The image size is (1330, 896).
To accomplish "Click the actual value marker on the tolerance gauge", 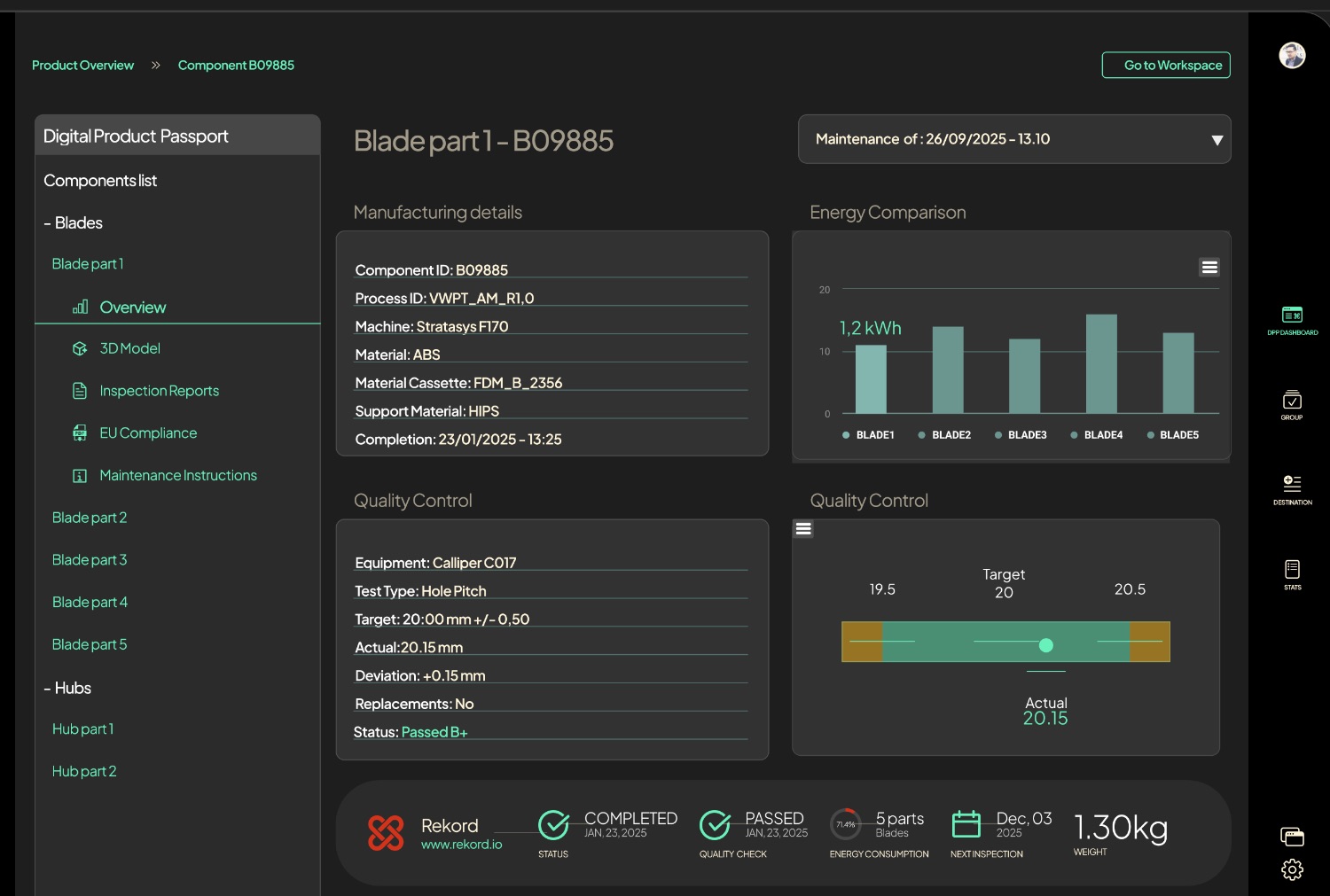I will tap(1046, 645).
